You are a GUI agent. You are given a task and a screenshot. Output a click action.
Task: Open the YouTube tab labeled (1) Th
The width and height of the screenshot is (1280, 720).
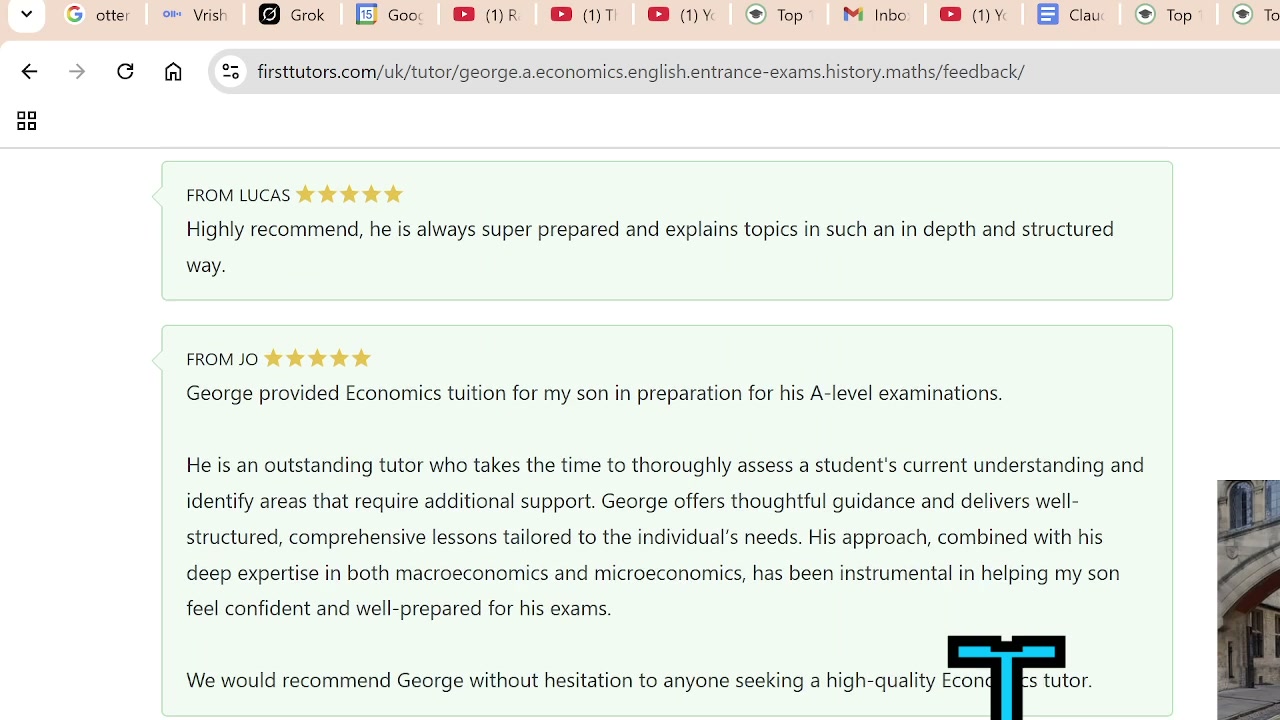tap(584, 15)
